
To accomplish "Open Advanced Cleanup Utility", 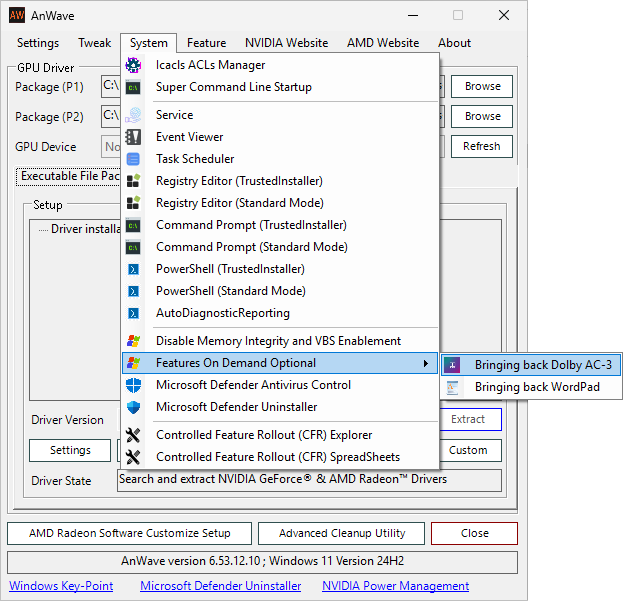I will 342,533.
